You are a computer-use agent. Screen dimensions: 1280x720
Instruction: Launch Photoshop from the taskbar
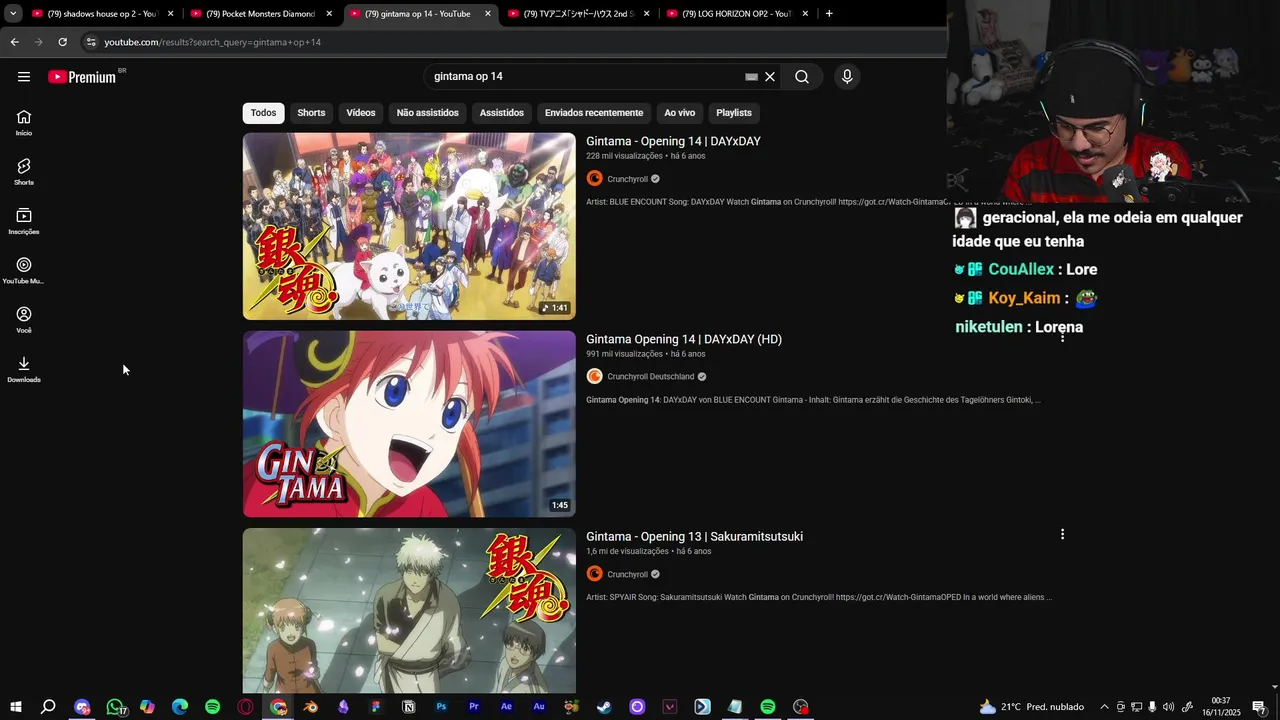click(441, 707)
